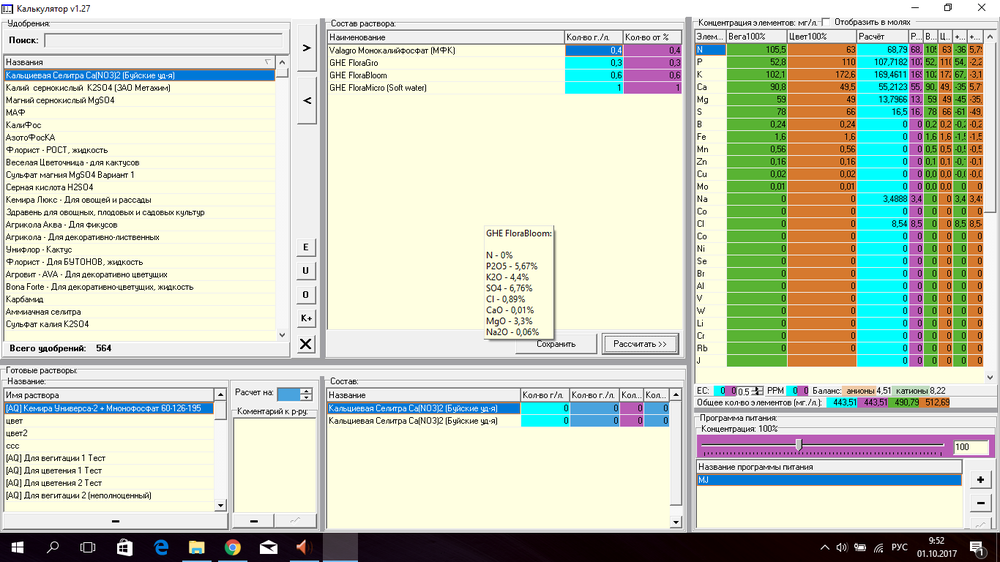Show hidden system tray icons chevron

(825, 547)
